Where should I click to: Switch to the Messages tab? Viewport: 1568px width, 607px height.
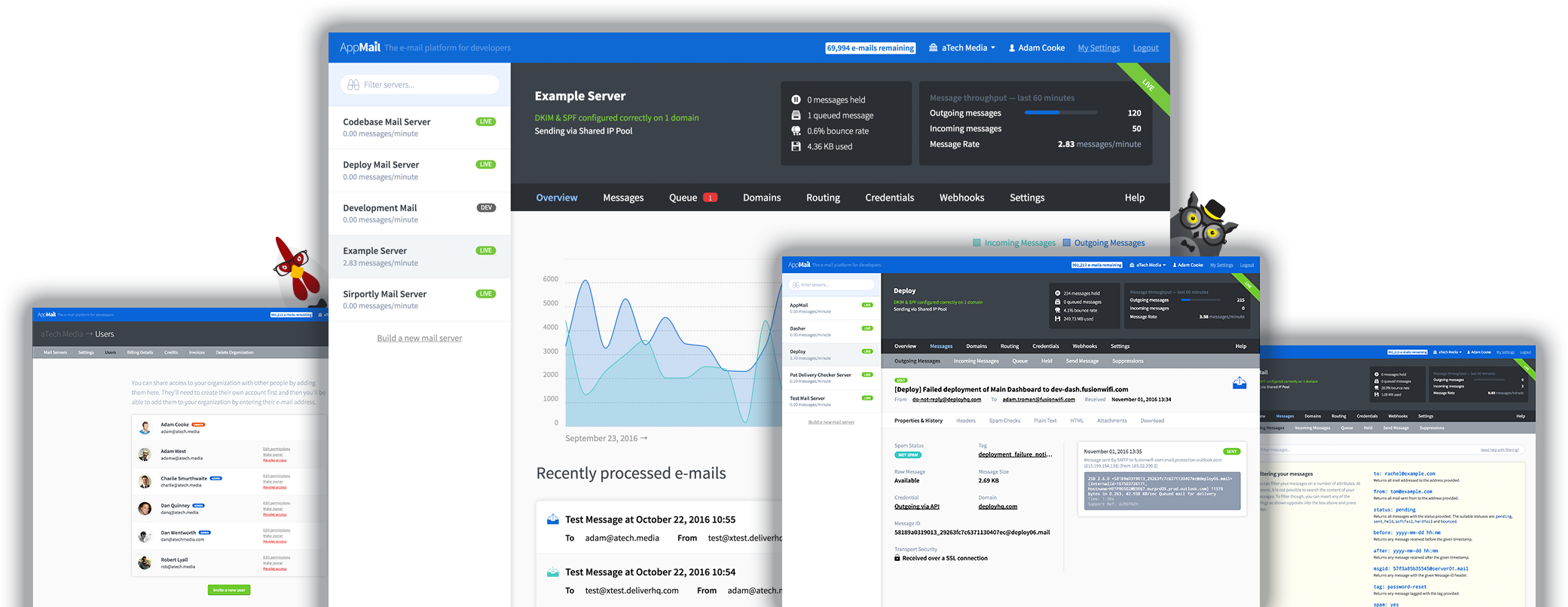click(623, 198)
